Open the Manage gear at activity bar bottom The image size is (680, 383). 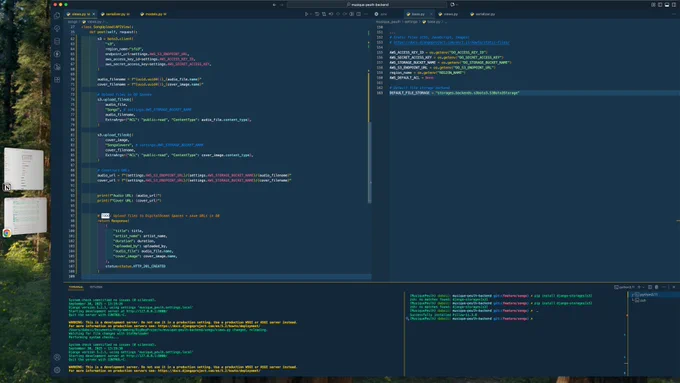point(57,370)
